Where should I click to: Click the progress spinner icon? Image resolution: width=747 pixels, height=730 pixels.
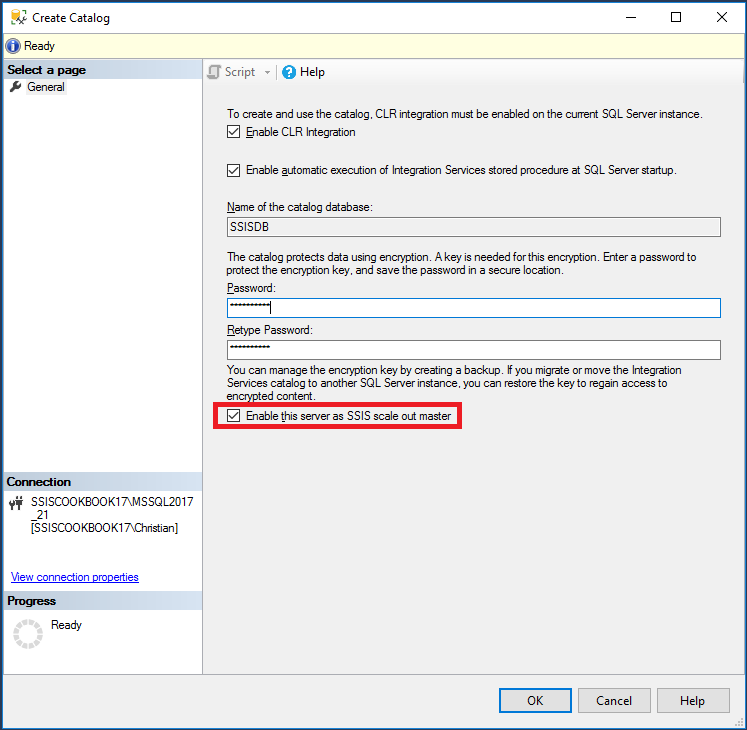[28, 634]
